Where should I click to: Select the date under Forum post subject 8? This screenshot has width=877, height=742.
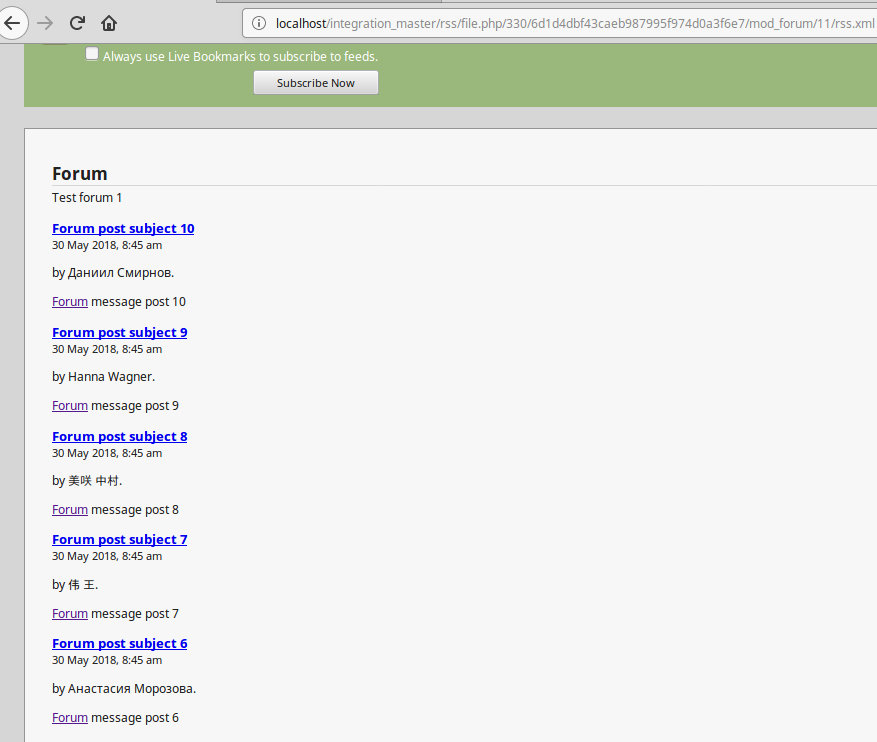(x=107, y=453)
